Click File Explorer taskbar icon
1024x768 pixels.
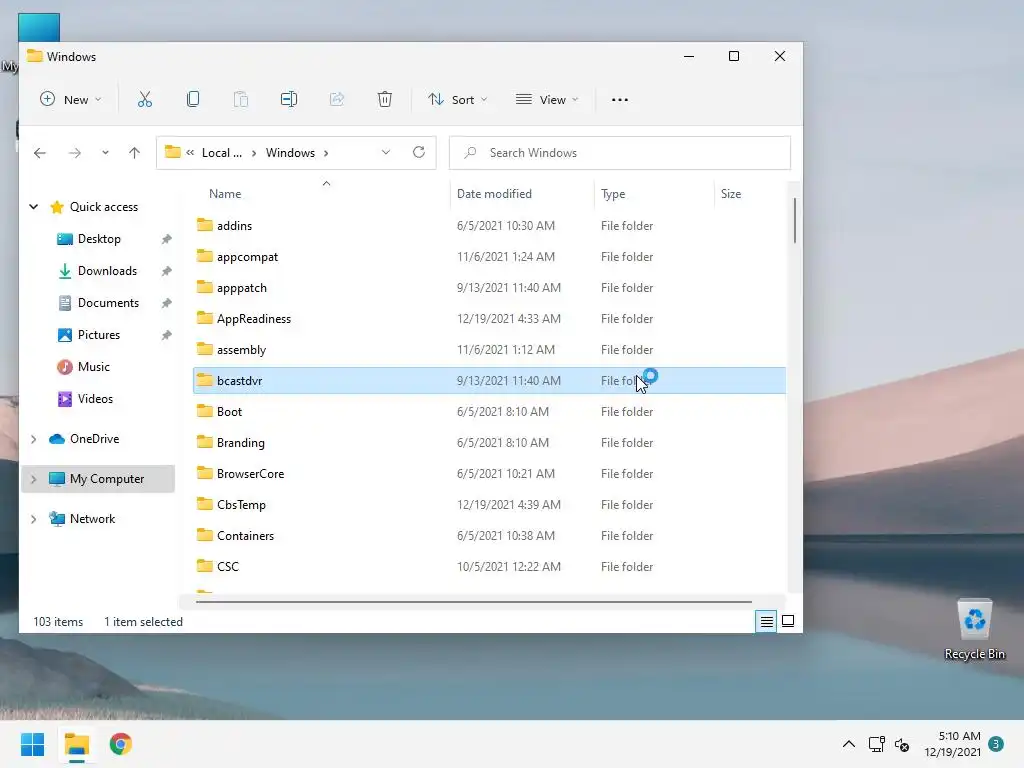point(77,744)
